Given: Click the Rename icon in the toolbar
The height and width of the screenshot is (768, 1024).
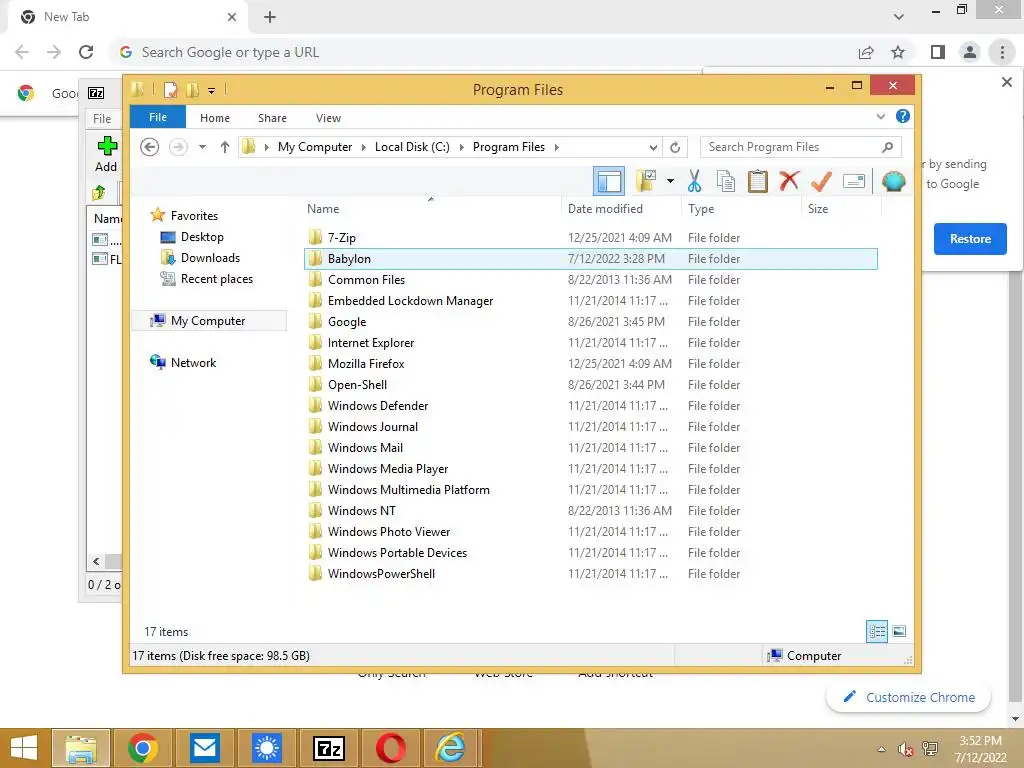Looking at the screenshot, I should click(854, 181).
